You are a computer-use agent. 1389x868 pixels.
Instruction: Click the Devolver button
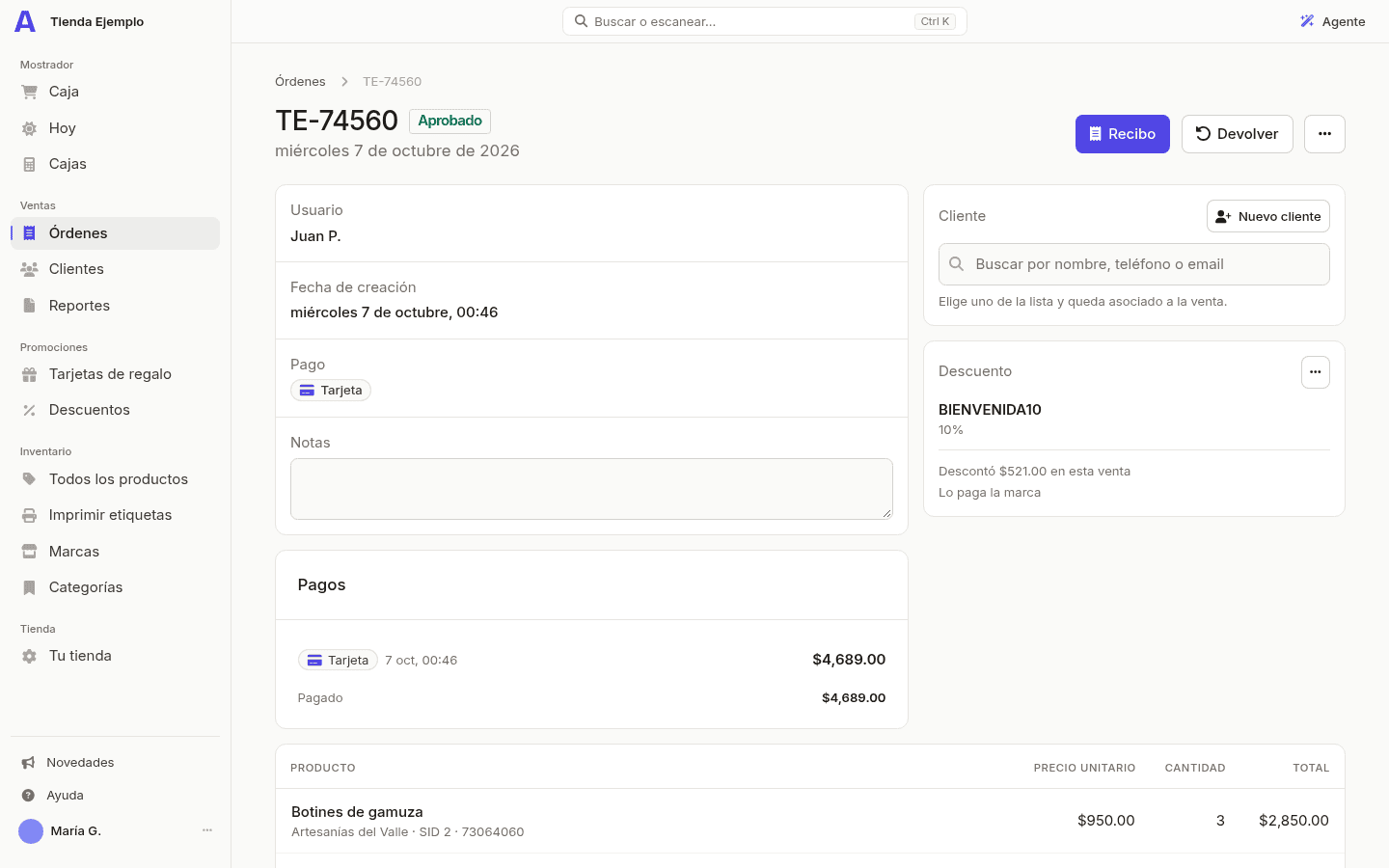[1238, 134]
